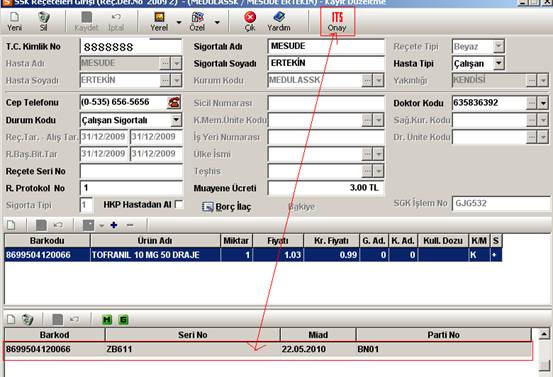The height and width of the screenshot is (377, 553).
Task: Click new-row icon in serial number toolbar
Action: [11, 320]
